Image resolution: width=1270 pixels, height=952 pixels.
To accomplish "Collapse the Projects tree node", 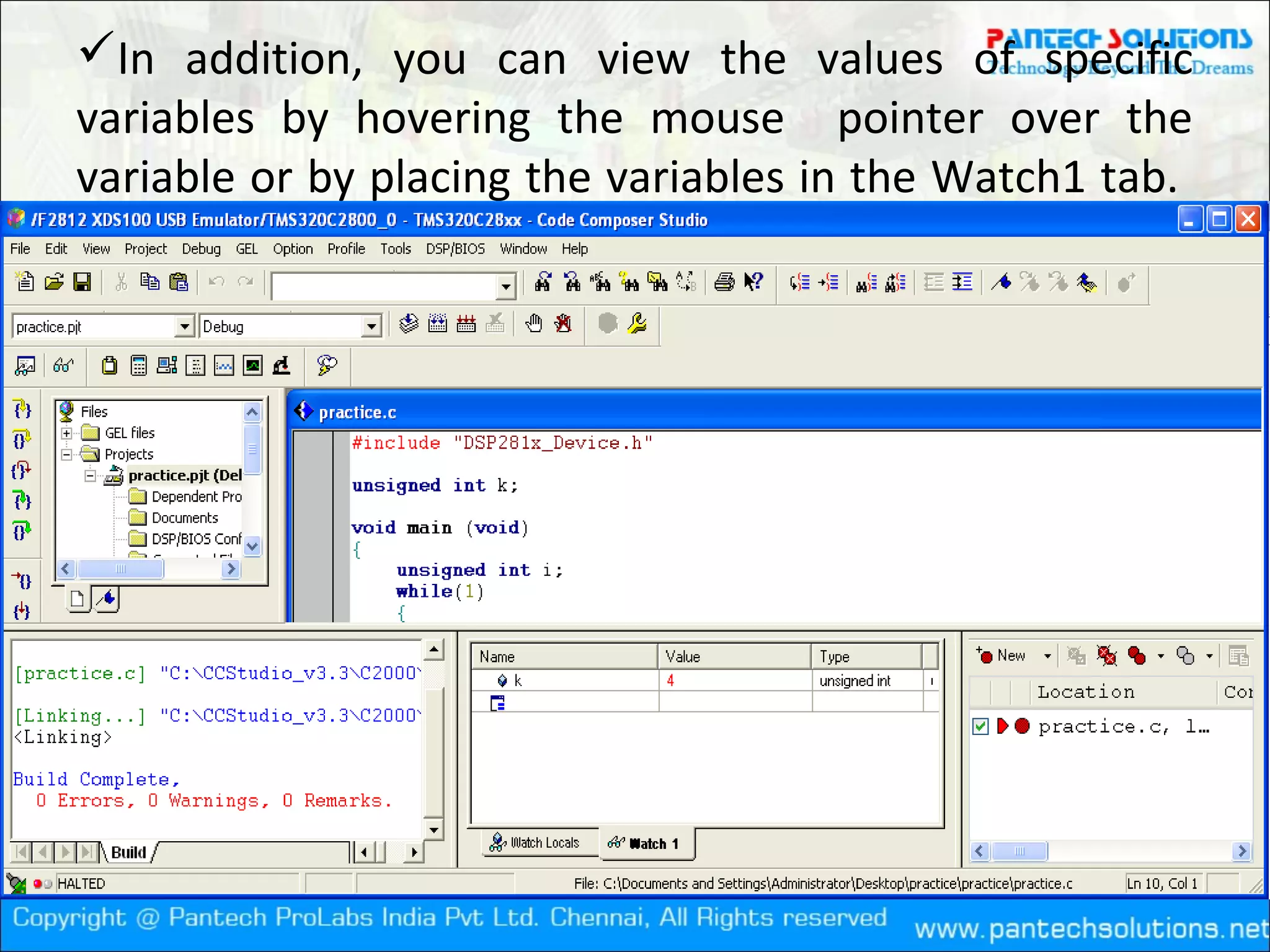I will (66, 454).
